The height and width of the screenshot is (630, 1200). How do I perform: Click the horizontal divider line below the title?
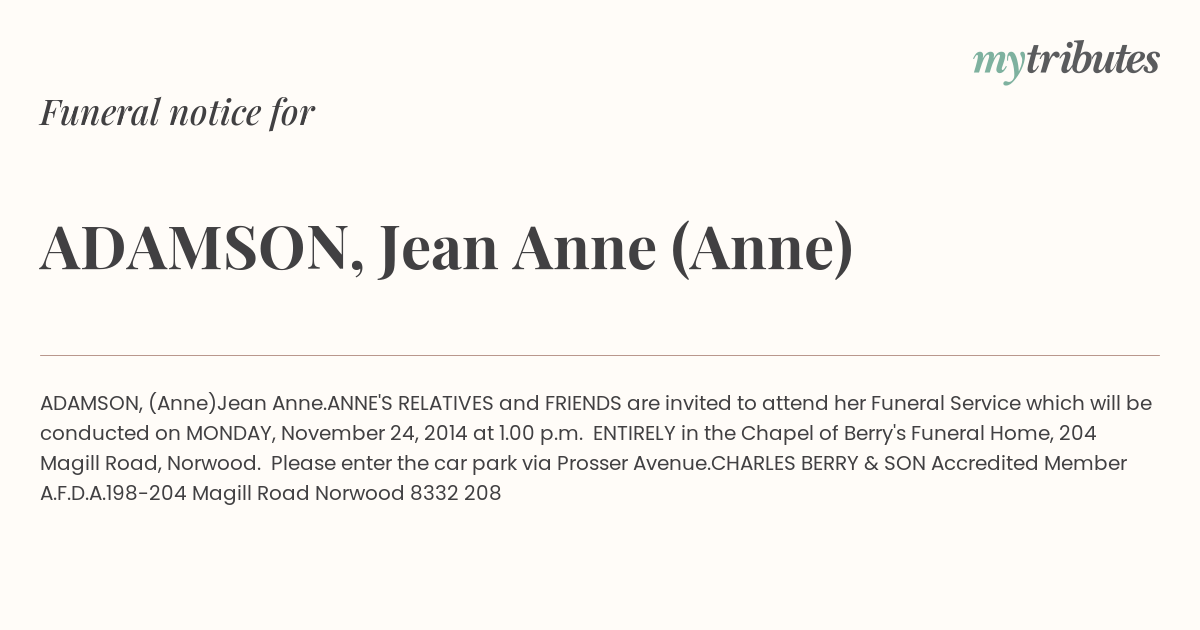[600, 355]
